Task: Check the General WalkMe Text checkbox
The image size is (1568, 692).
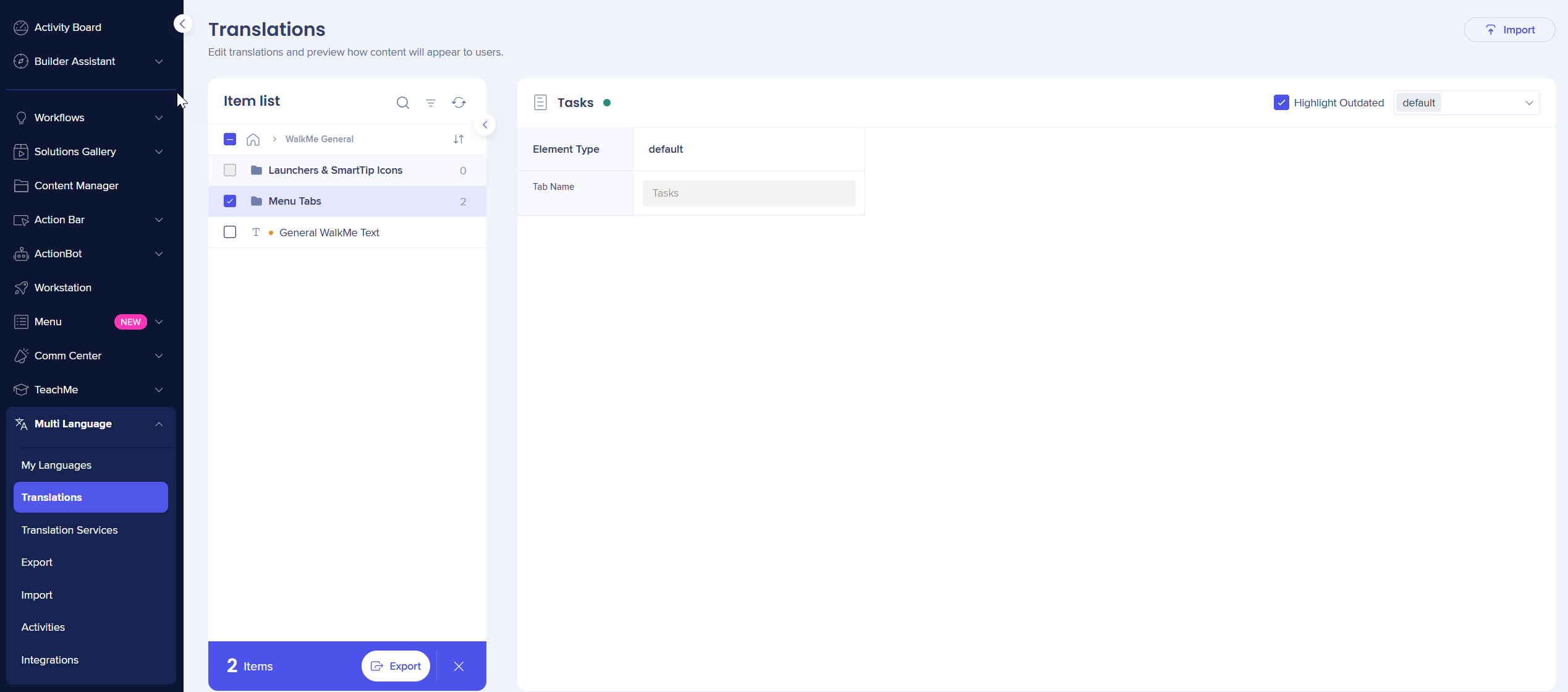Action: point(230,233)
